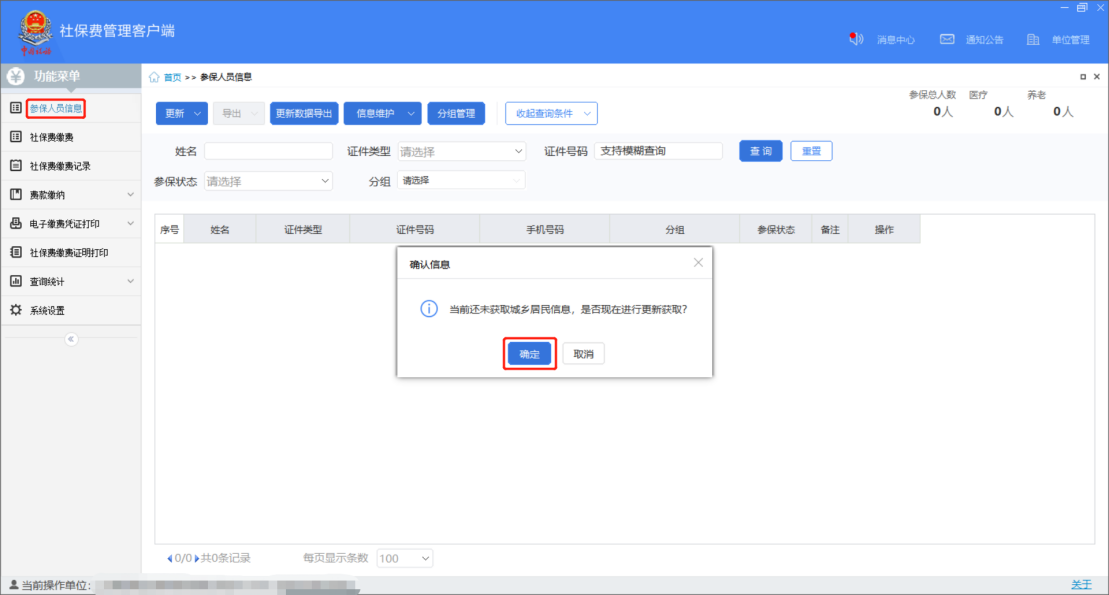This screenshot has width=1109, height=595.
Task: Expand the 费款缴纳 menu
Action: [x=130, y=195]
